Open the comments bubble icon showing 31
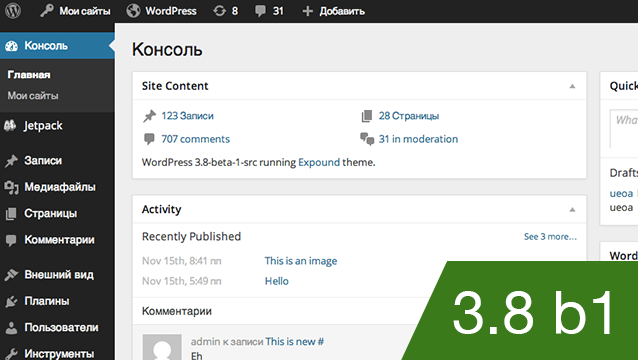This screenshot has height=360, width=638. tap(260, 11)
